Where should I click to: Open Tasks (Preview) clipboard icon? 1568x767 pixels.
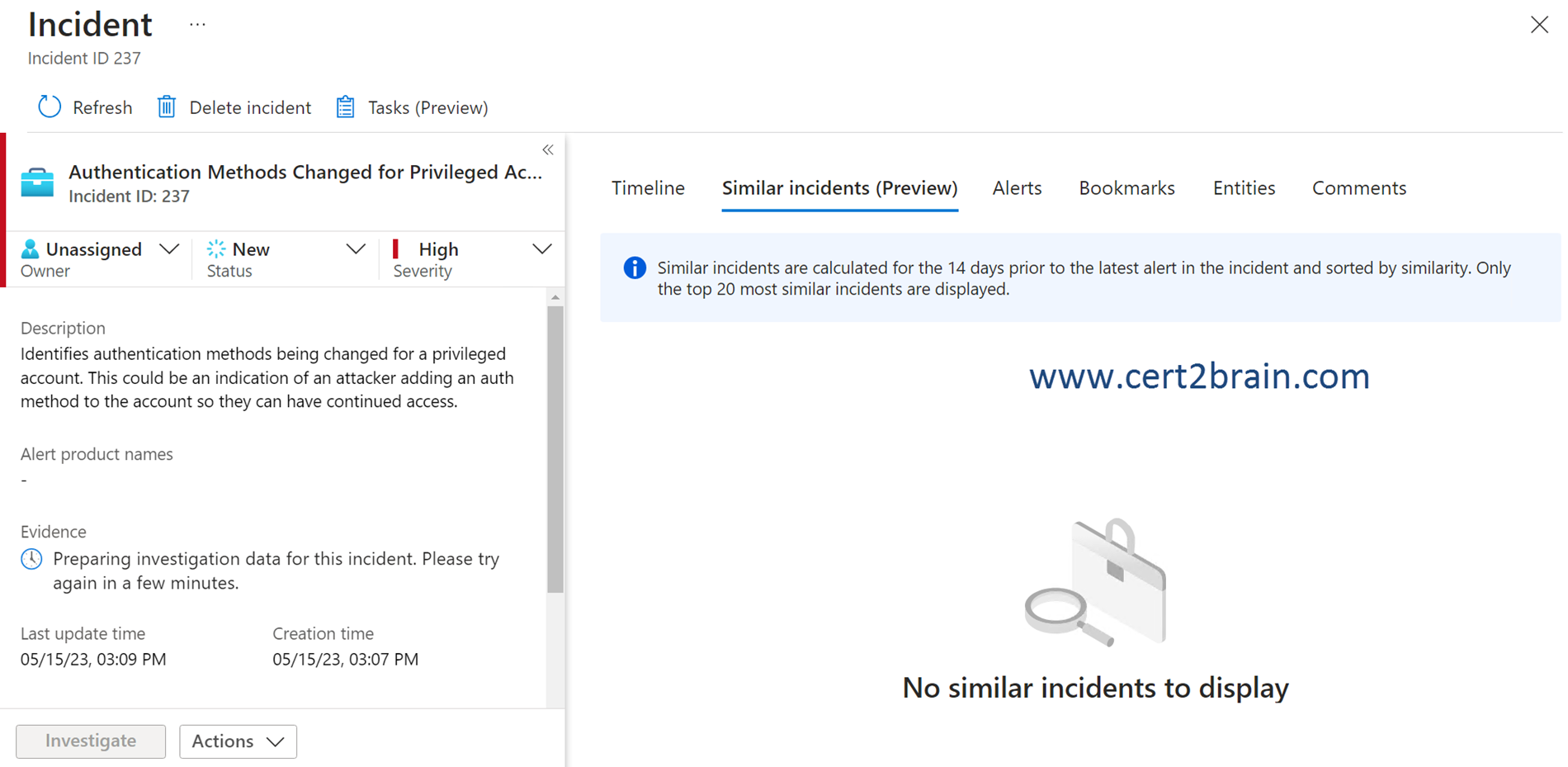point(345,107)
